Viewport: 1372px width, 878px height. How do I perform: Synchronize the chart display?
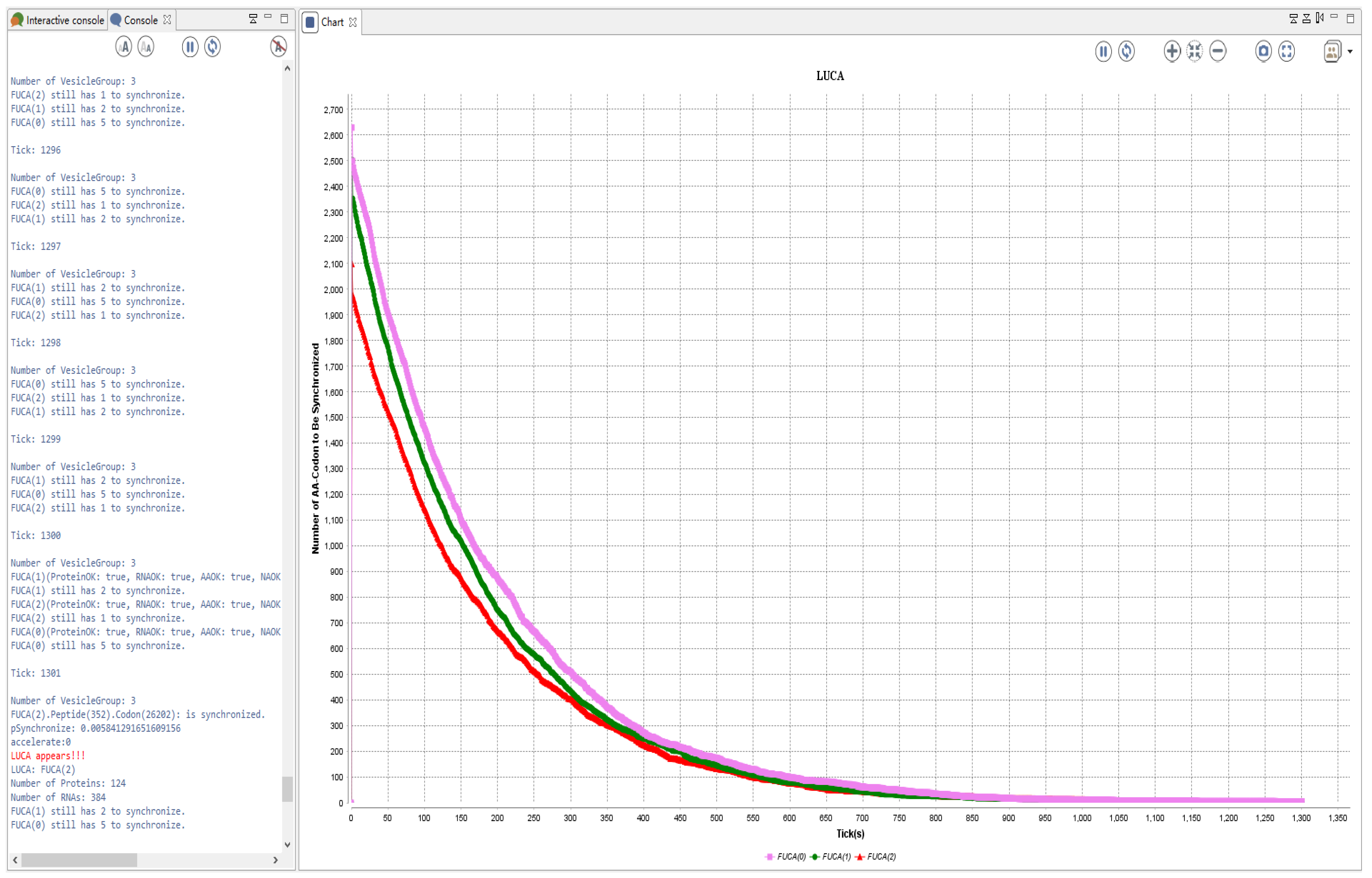point(1126,51)
